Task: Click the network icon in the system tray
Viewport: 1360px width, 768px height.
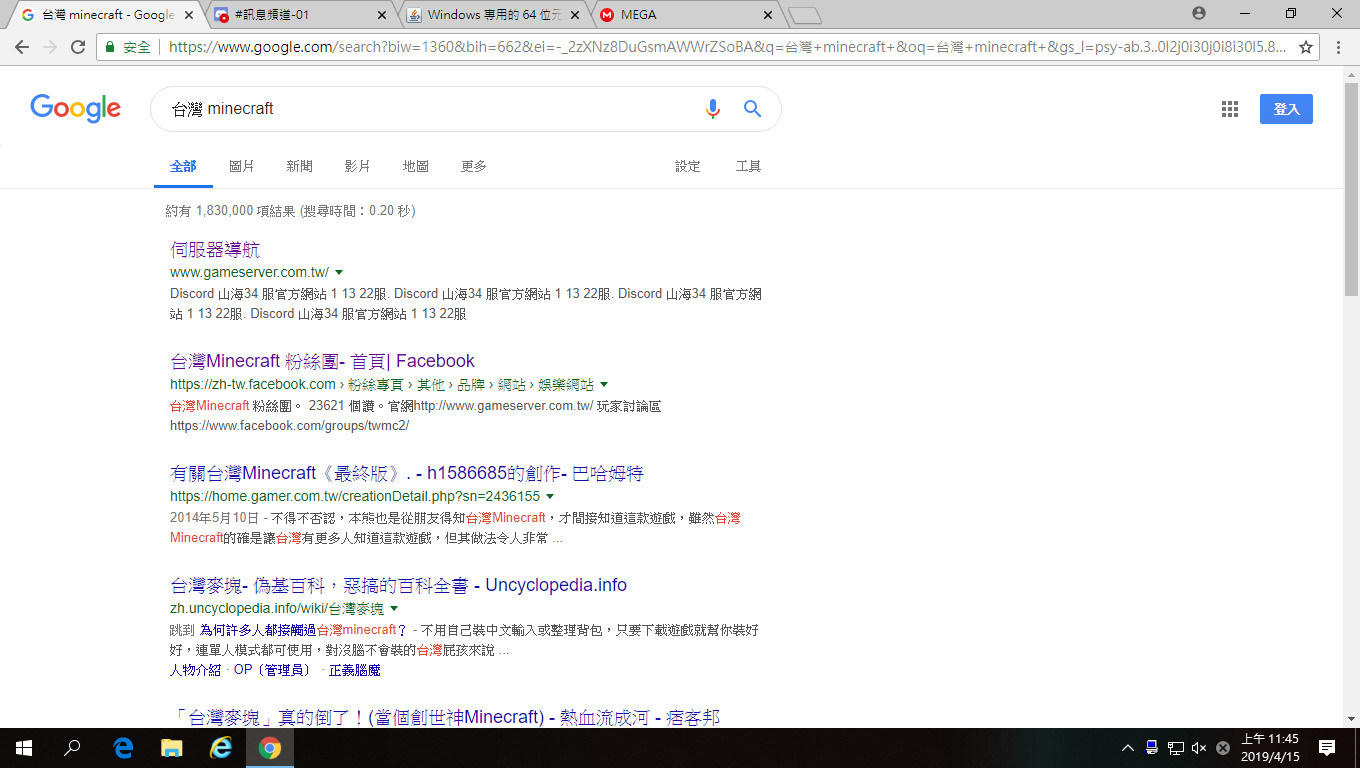Action: point(1176,748)
